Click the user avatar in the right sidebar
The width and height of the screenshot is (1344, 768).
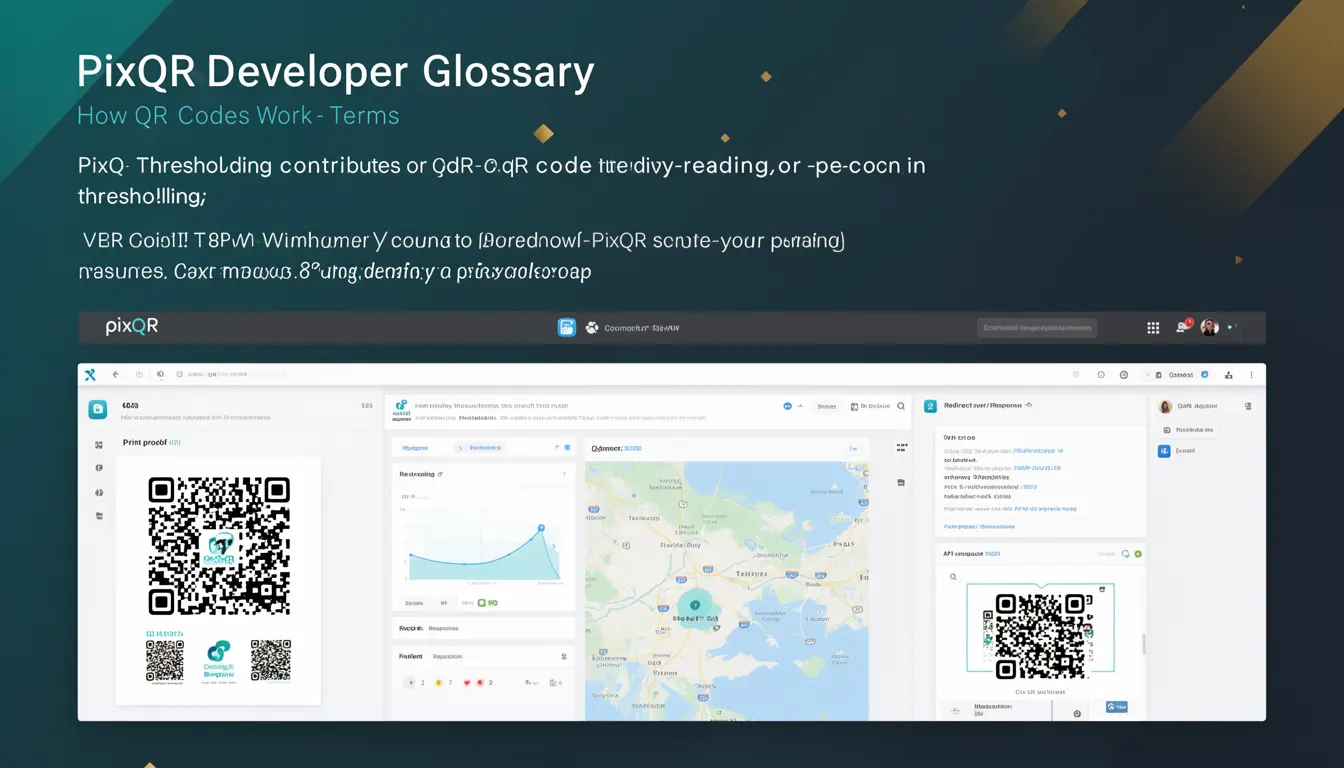[1165, 407]
